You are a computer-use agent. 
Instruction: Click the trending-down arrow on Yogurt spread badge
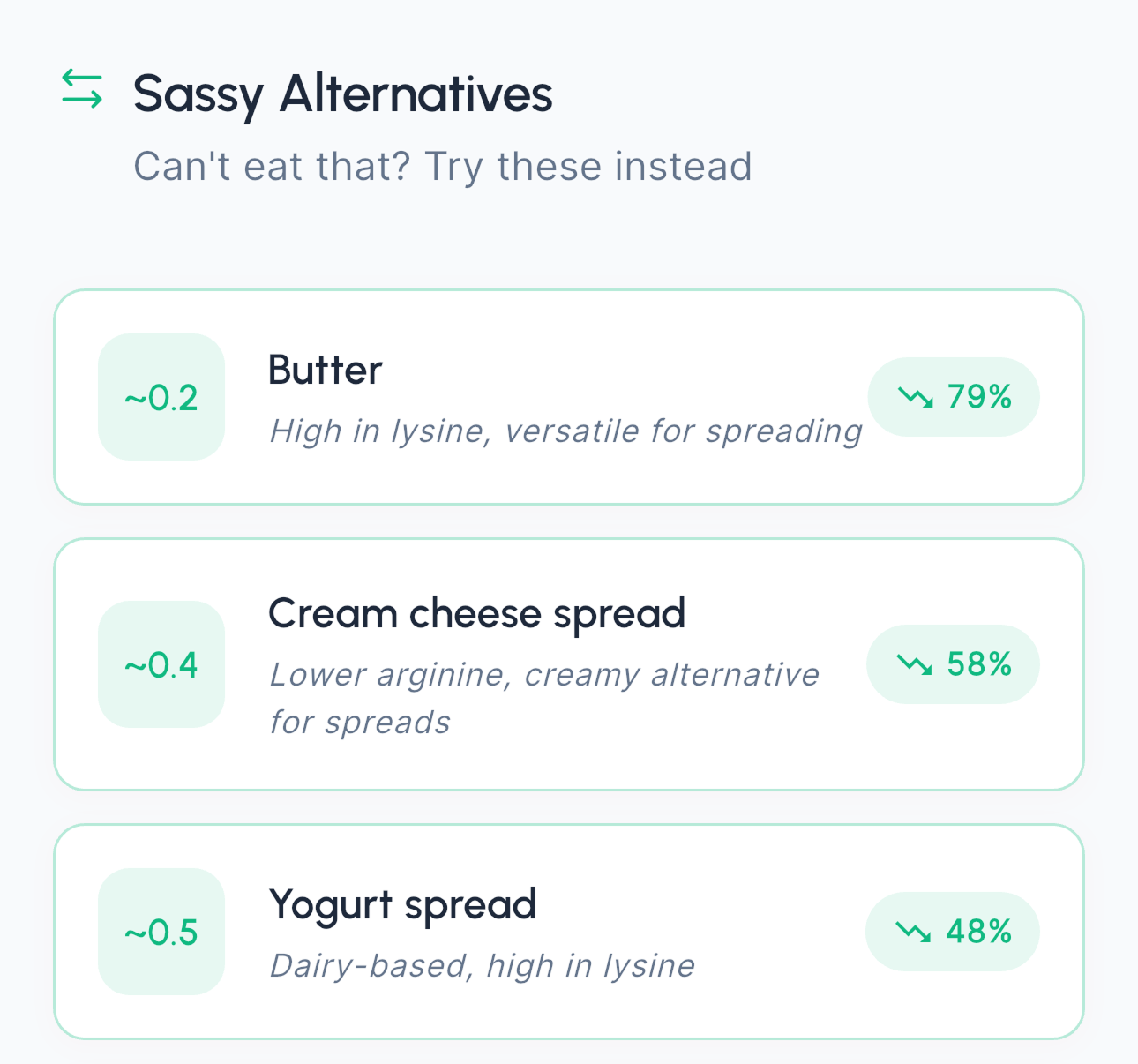coord(913,932)
